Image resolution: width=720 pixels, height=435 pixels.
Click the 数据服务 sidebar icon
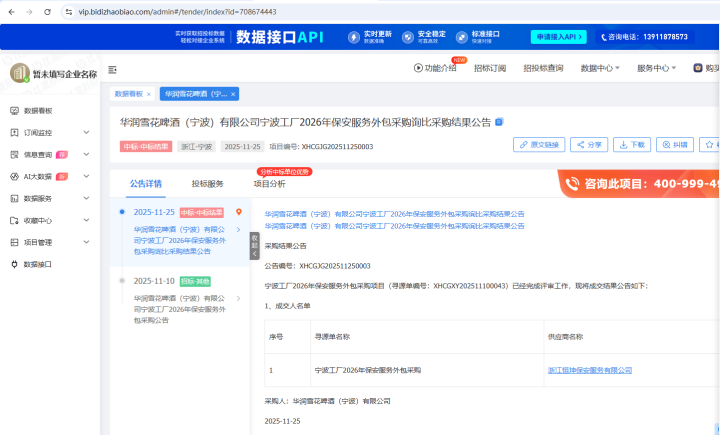(14, 198)
